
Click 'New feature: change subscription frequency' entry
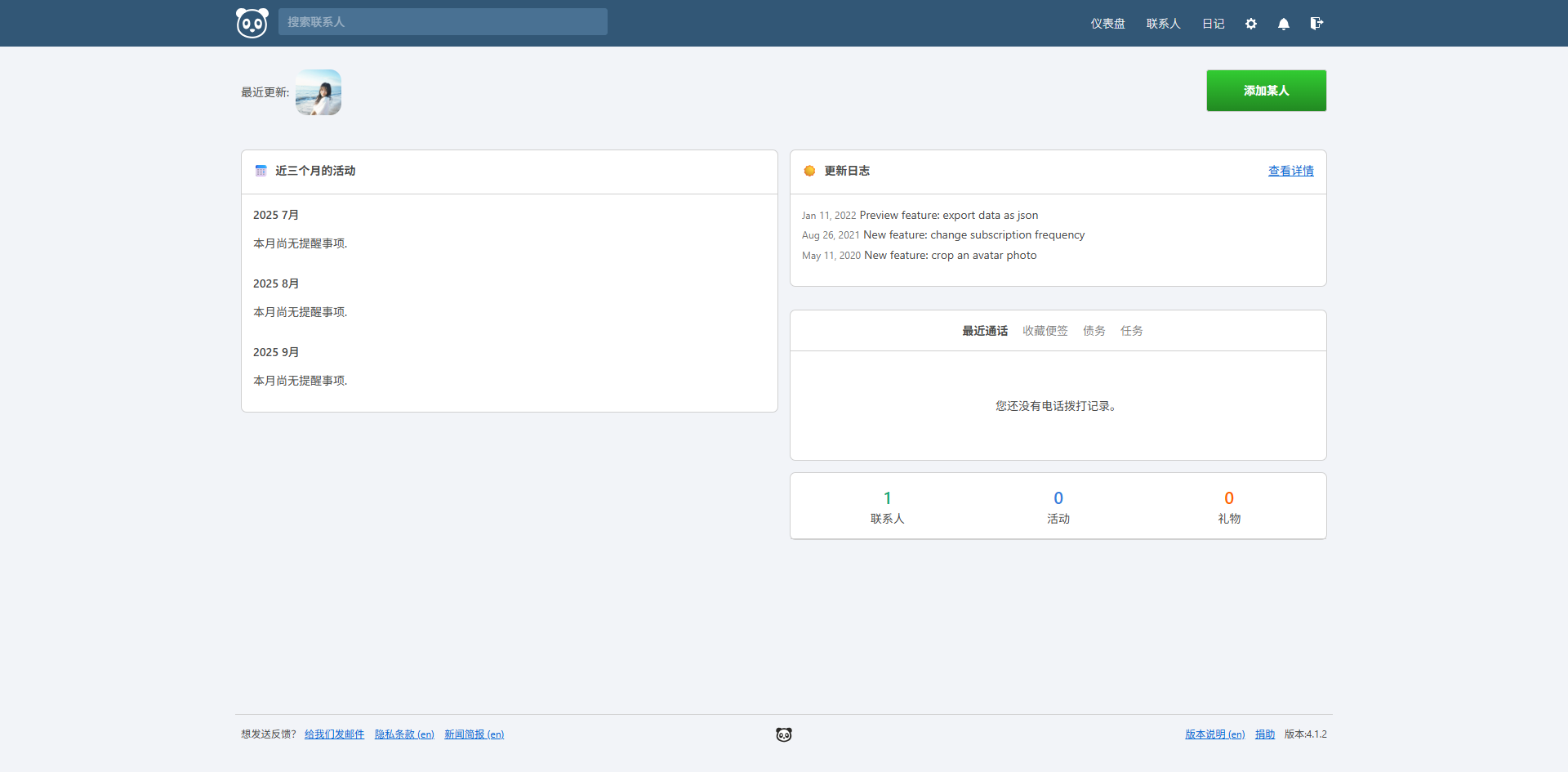974,235
